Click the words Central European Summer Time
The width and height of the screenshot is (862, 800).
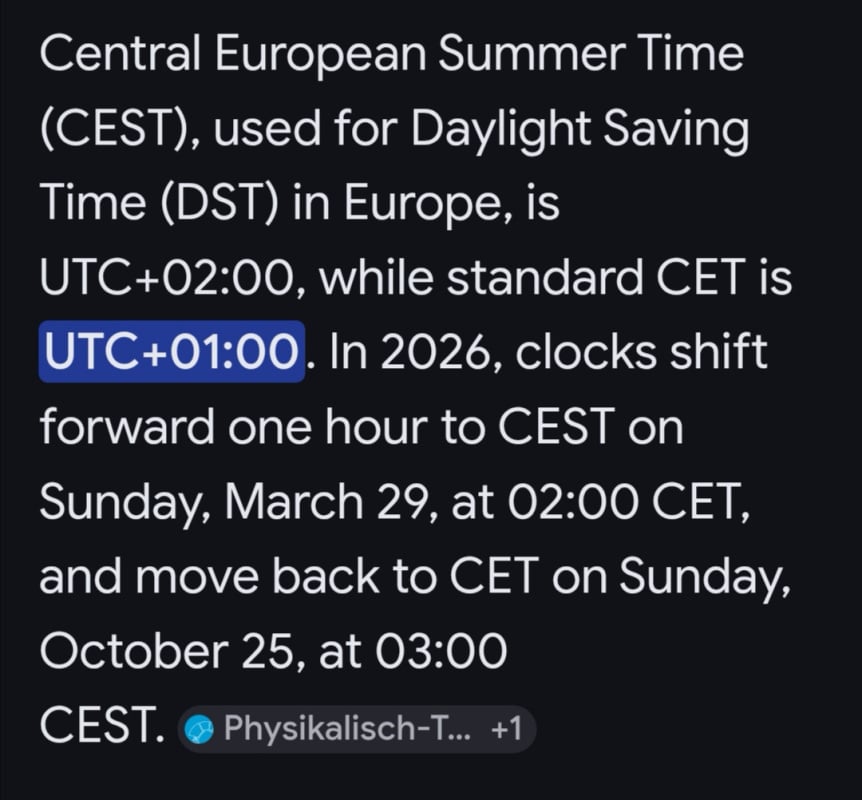391,53
